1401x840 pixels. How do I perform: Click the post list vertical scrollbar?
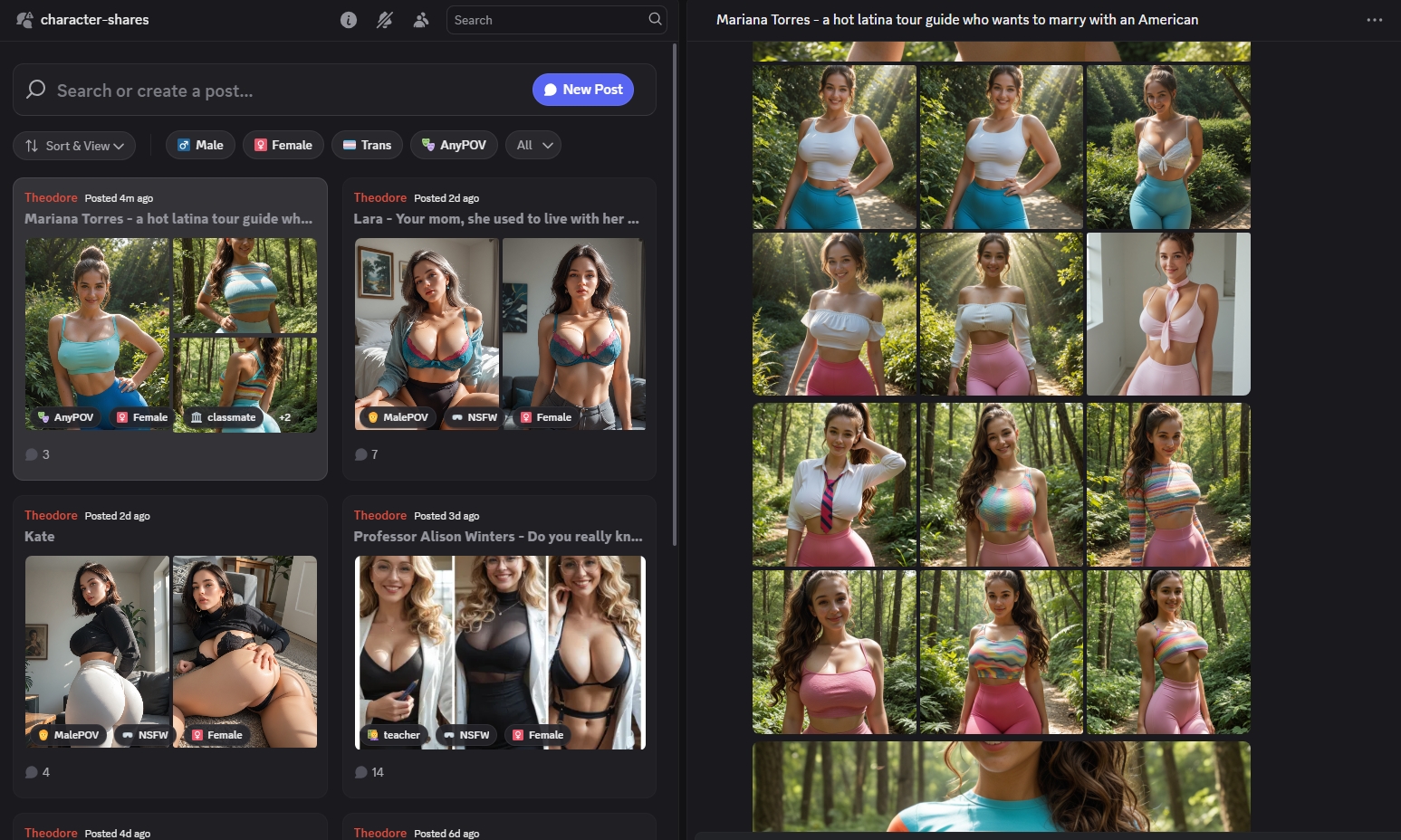tap(674, 294)
